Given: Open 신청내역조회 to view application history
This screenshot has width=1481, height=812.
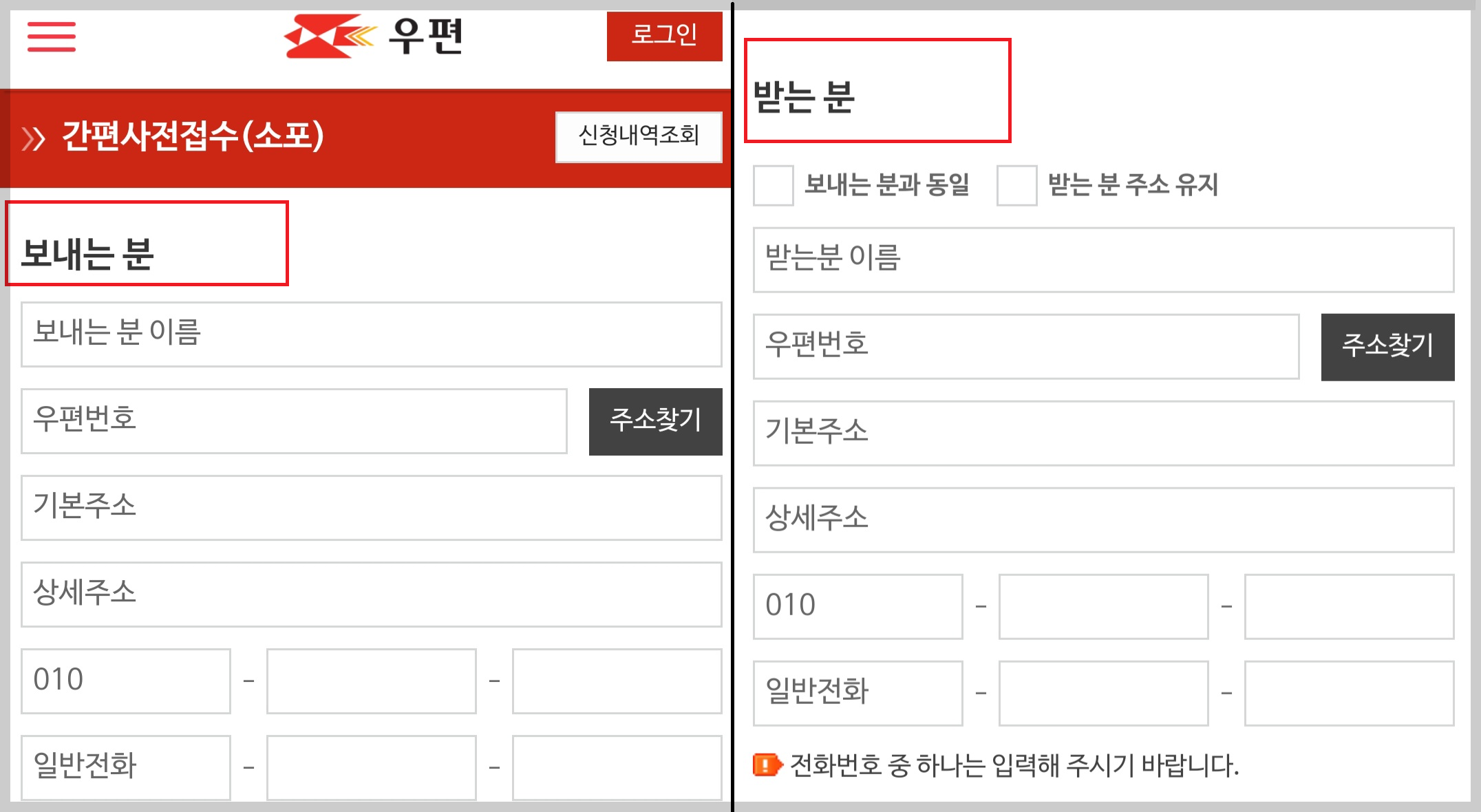Looking at the screenshot, I should [639, 137].
